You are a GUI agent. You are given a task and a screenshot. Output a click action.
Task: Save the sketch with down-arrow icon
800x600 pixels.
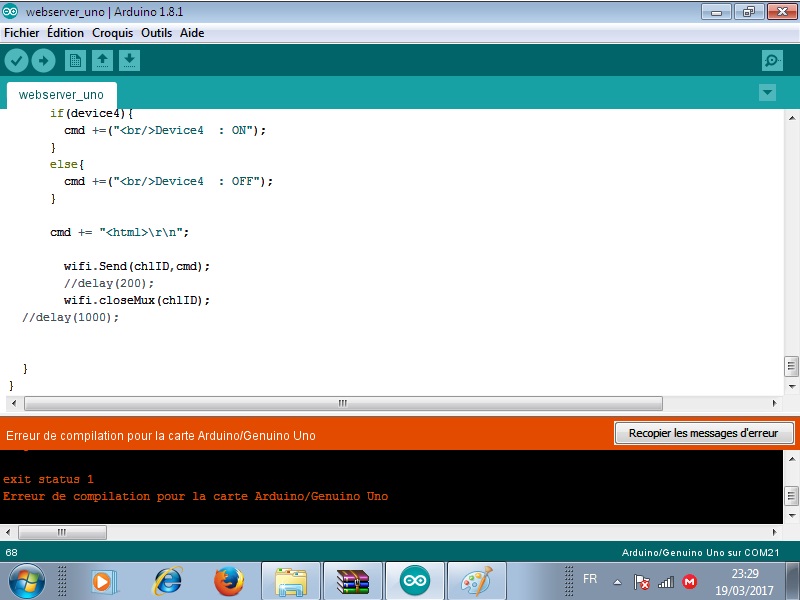tap(130, 61)
